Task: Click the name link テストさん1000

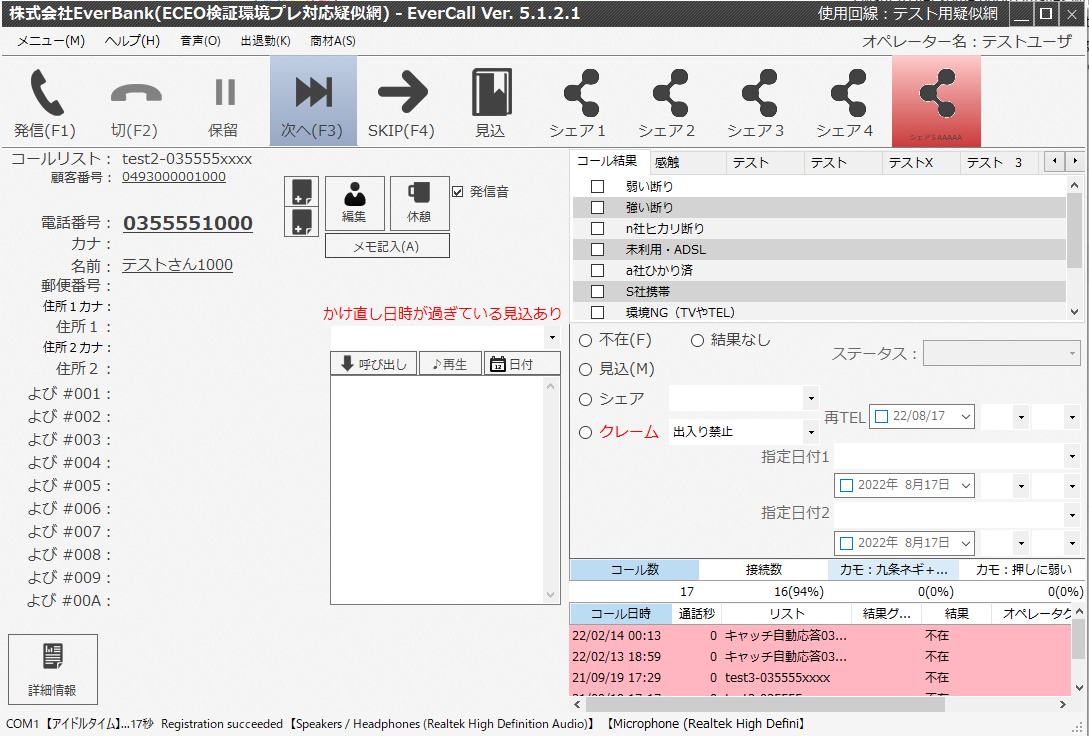Action: 177,265
